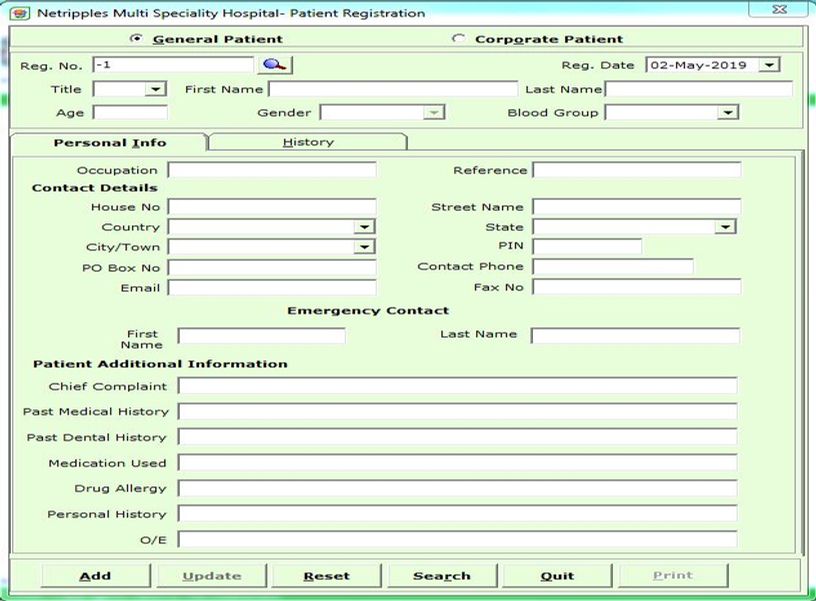
Task: Click the Past Dental History field
Action: tap(457, 437)
